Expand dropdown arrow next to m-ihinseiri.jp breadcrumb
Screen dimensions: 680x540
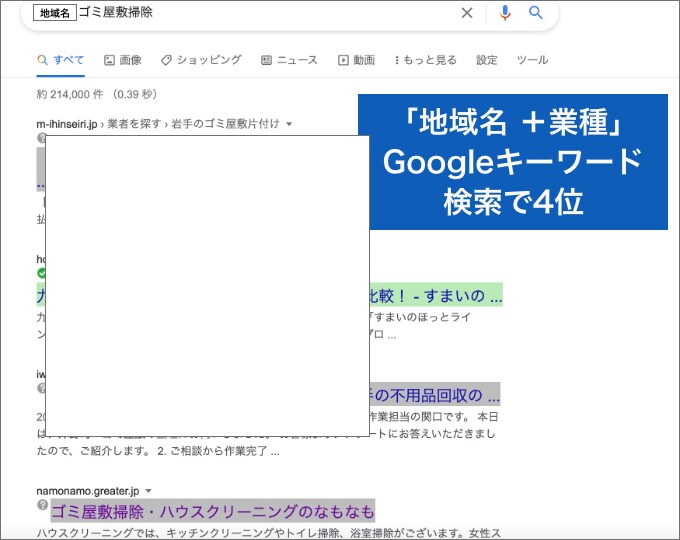pyautogui.click(x=289, y=124)
